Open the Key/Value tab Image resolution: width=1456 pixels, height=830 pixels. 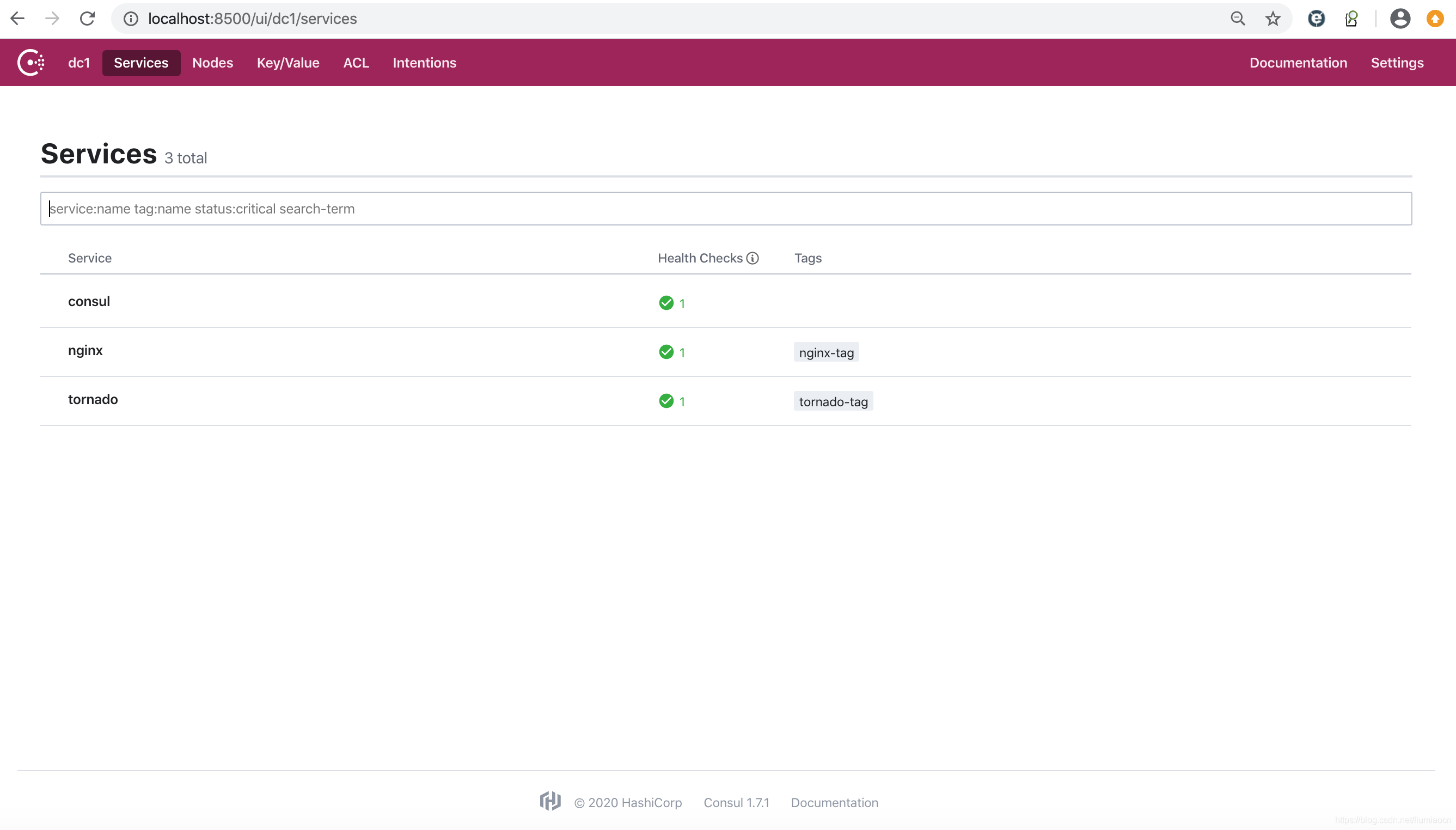point(288,63)
